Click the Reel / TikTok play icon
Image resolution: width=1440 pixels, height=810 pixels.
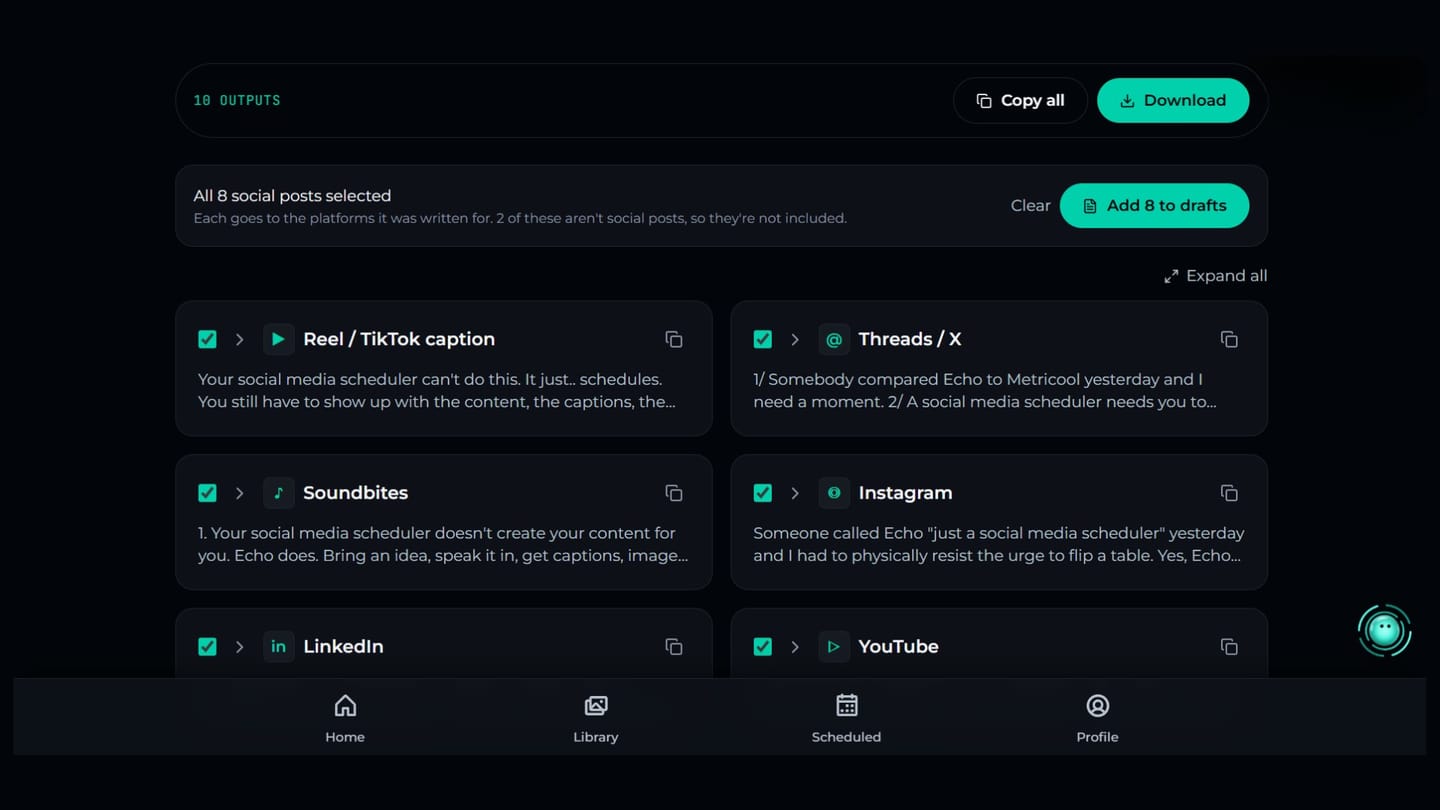click(x=278, y=339)
